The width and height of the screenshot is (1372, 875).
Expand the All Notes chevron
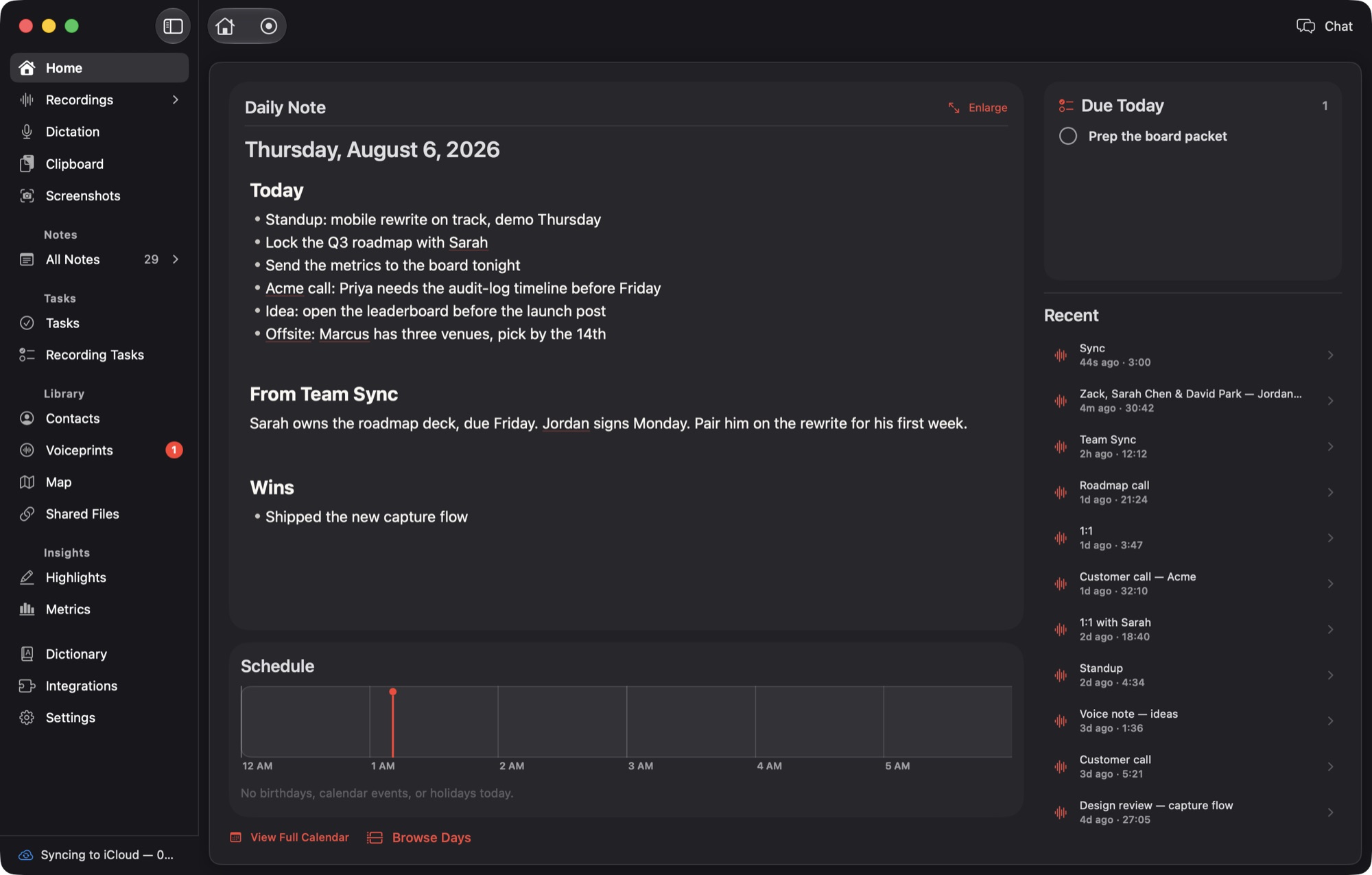176,259
